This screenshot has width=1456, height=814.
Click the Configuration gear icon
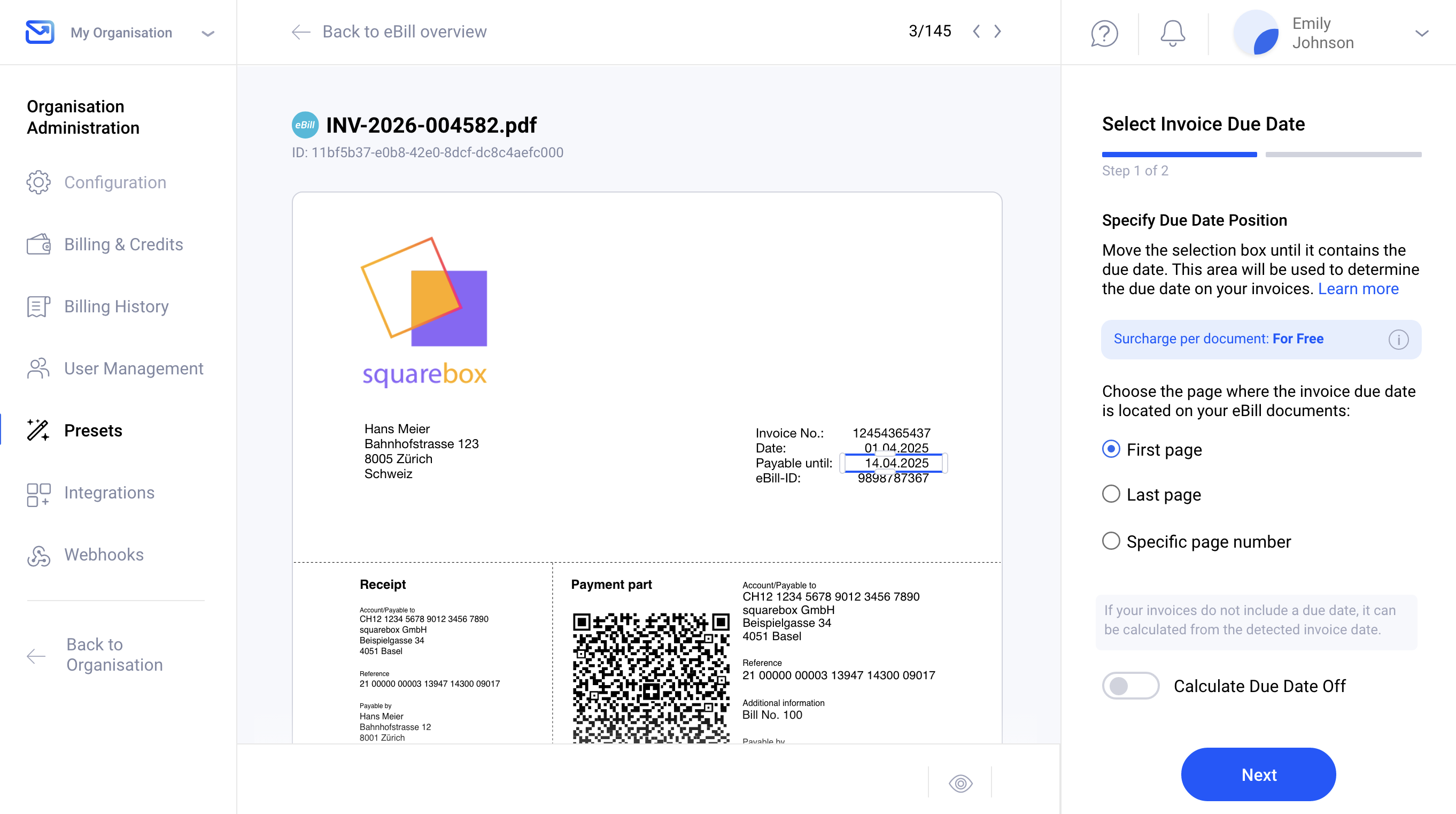coord(38,182)
